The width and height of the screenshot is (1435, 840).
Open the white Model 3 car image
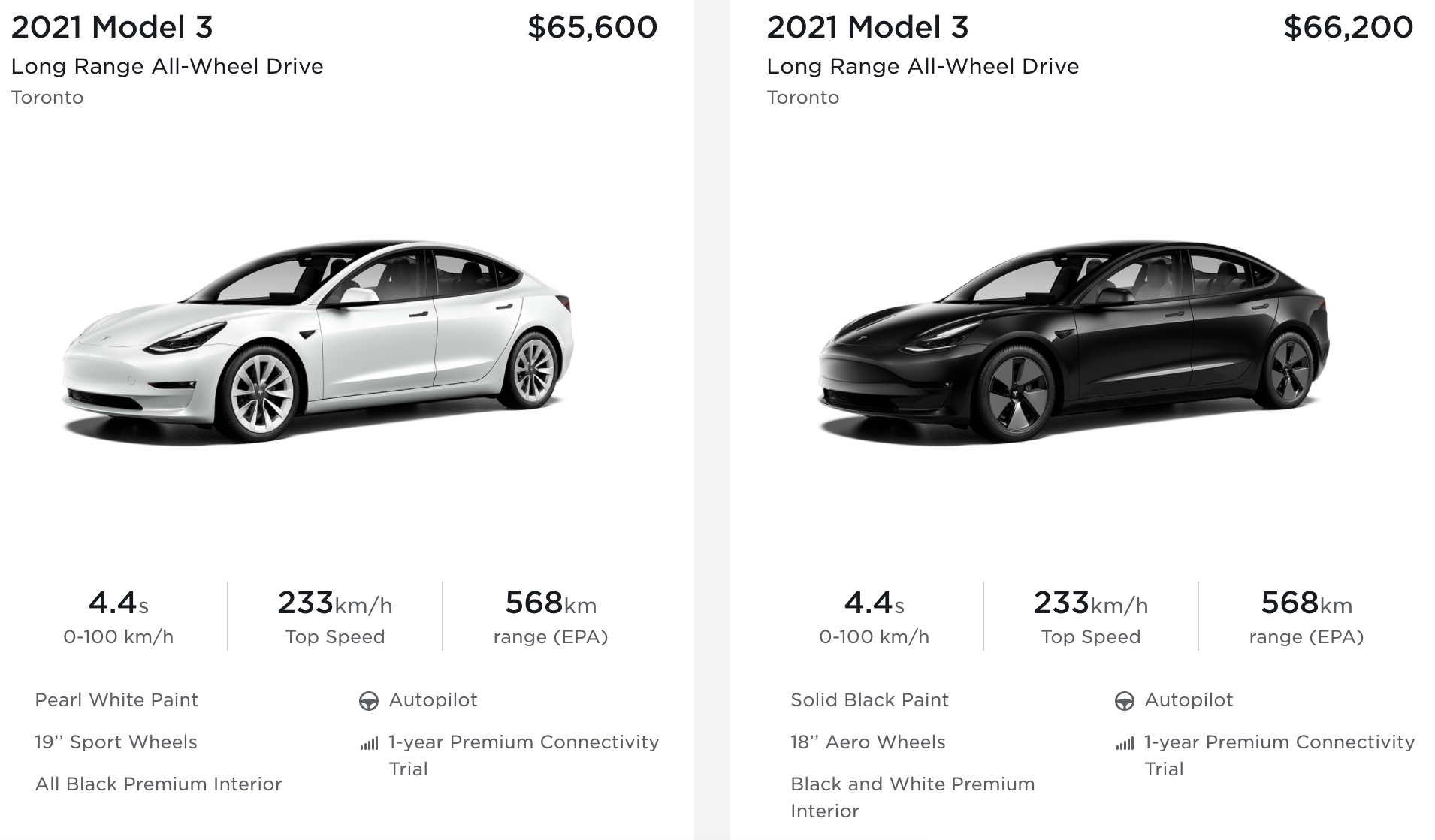coord(318,341)
